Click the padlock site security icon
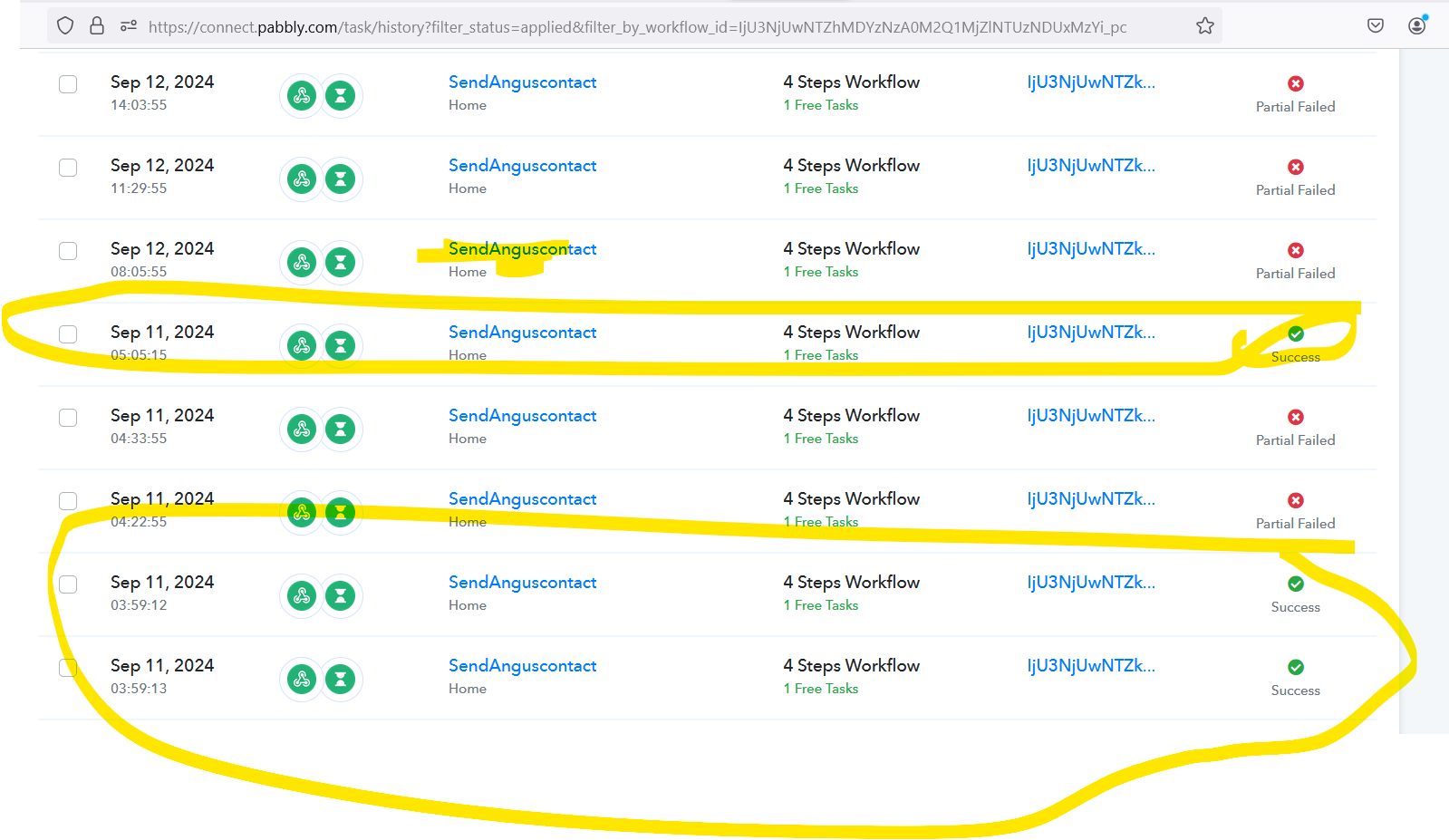1449x840 pixels. pos(97,26)
